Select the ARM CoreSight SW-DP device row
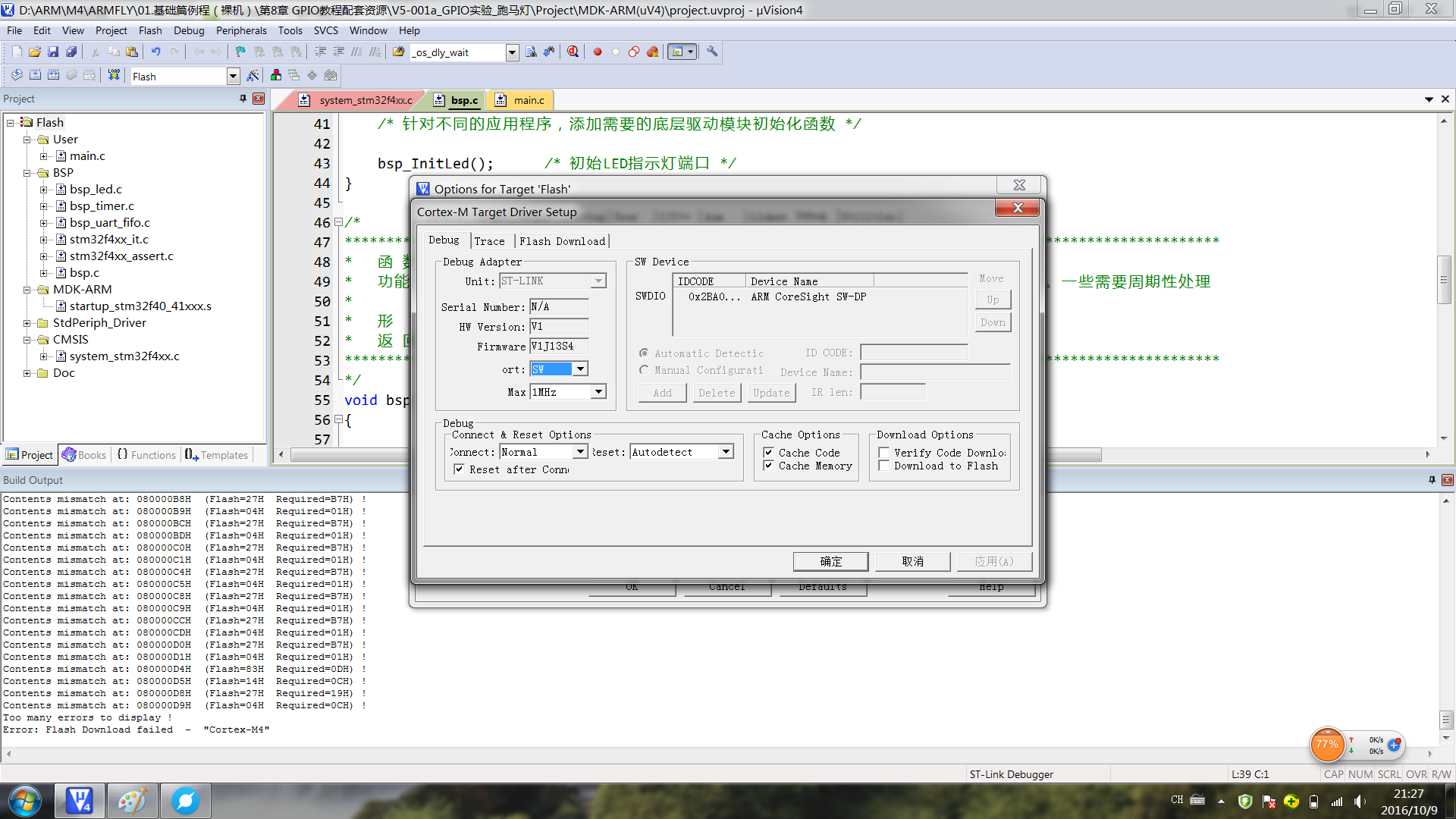The image size is (1456, 819). pos(819,297)
